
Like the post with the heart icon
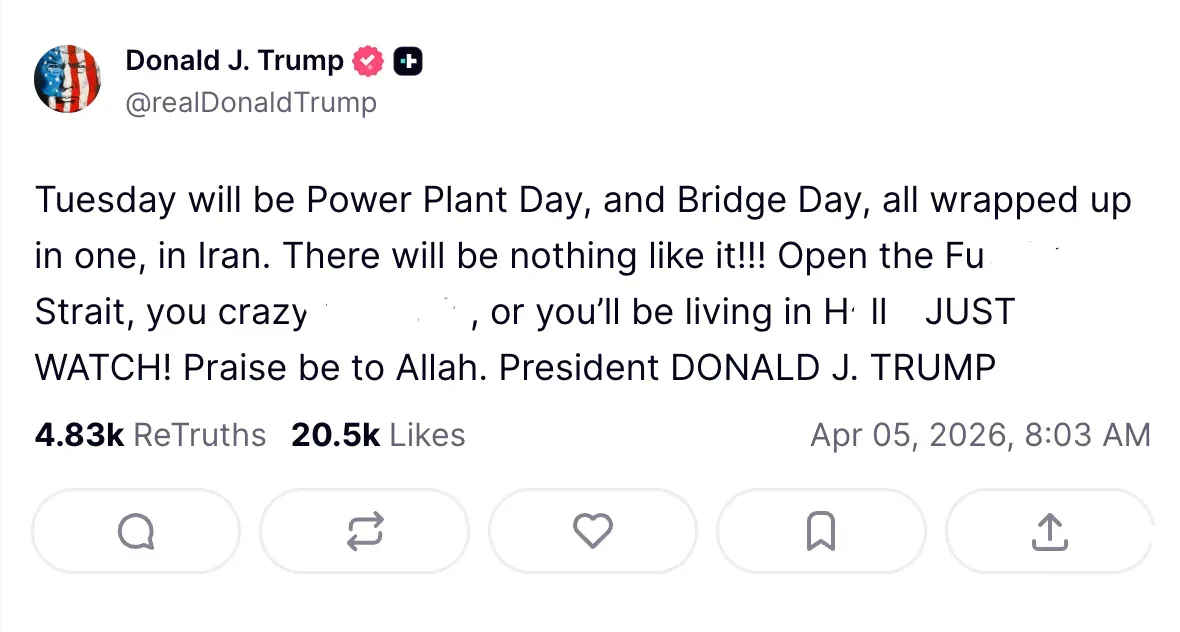pyautogui.click(x=592, y=530)
